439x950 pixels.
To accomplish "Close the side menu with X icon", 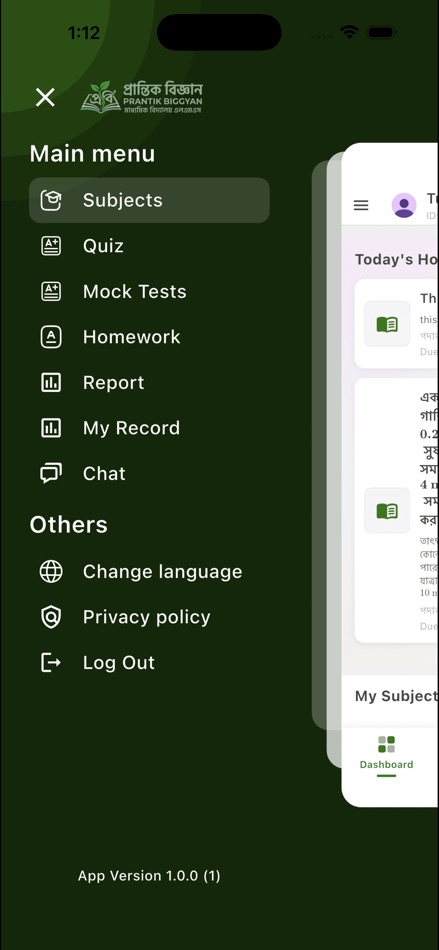I will 45,97.
